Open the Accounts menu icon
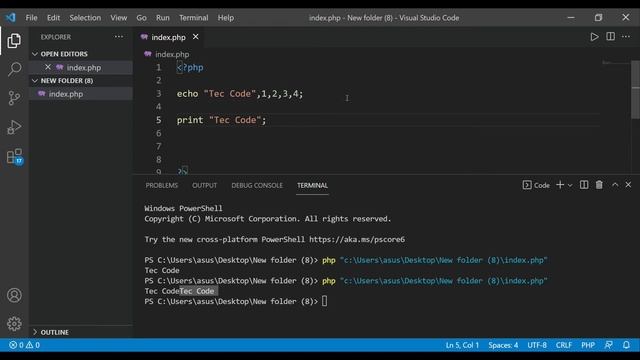Screen dimensions: 640x360 [14, 295]
